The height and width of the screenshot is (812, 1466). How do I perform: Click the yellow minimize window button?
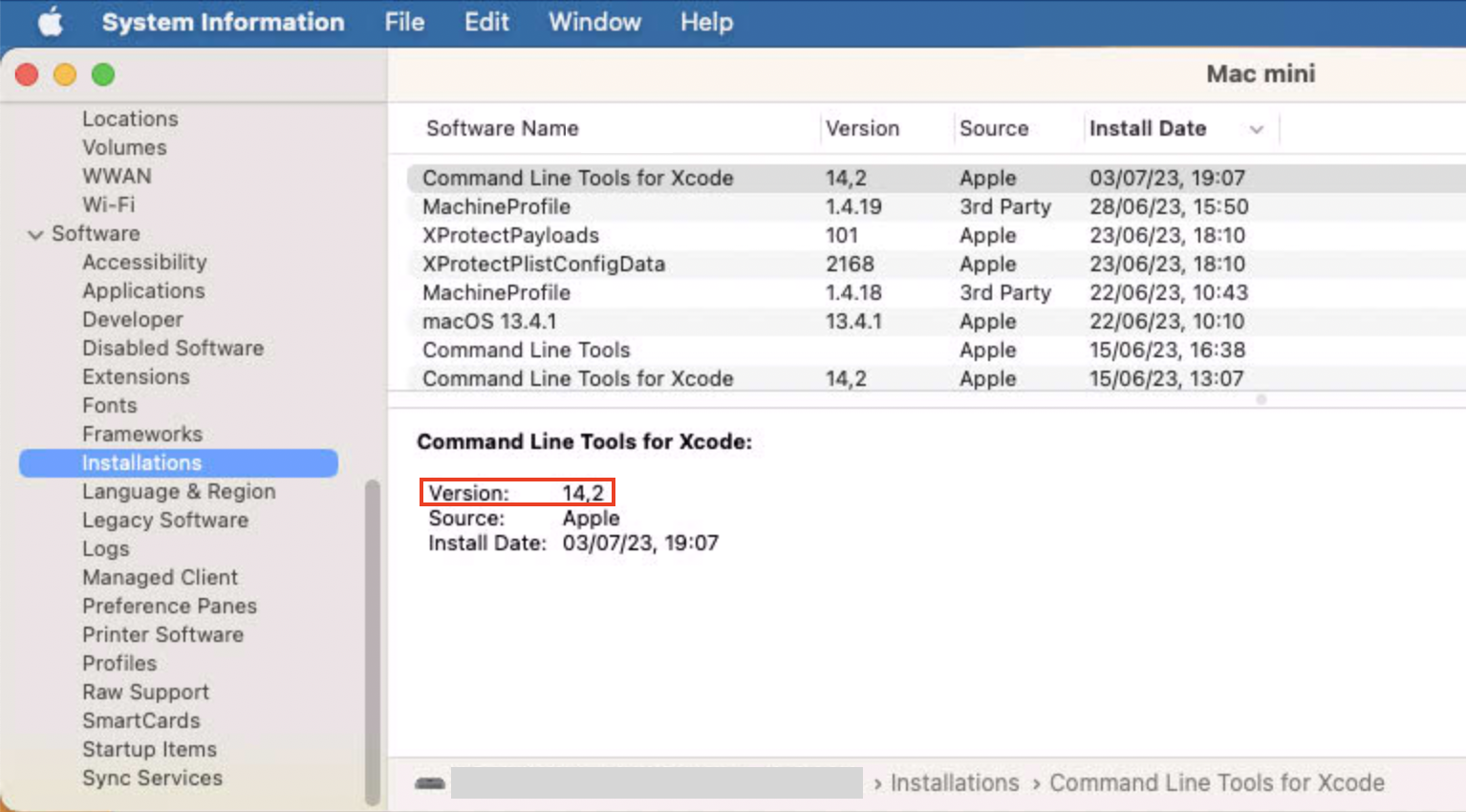click(64, 74)
